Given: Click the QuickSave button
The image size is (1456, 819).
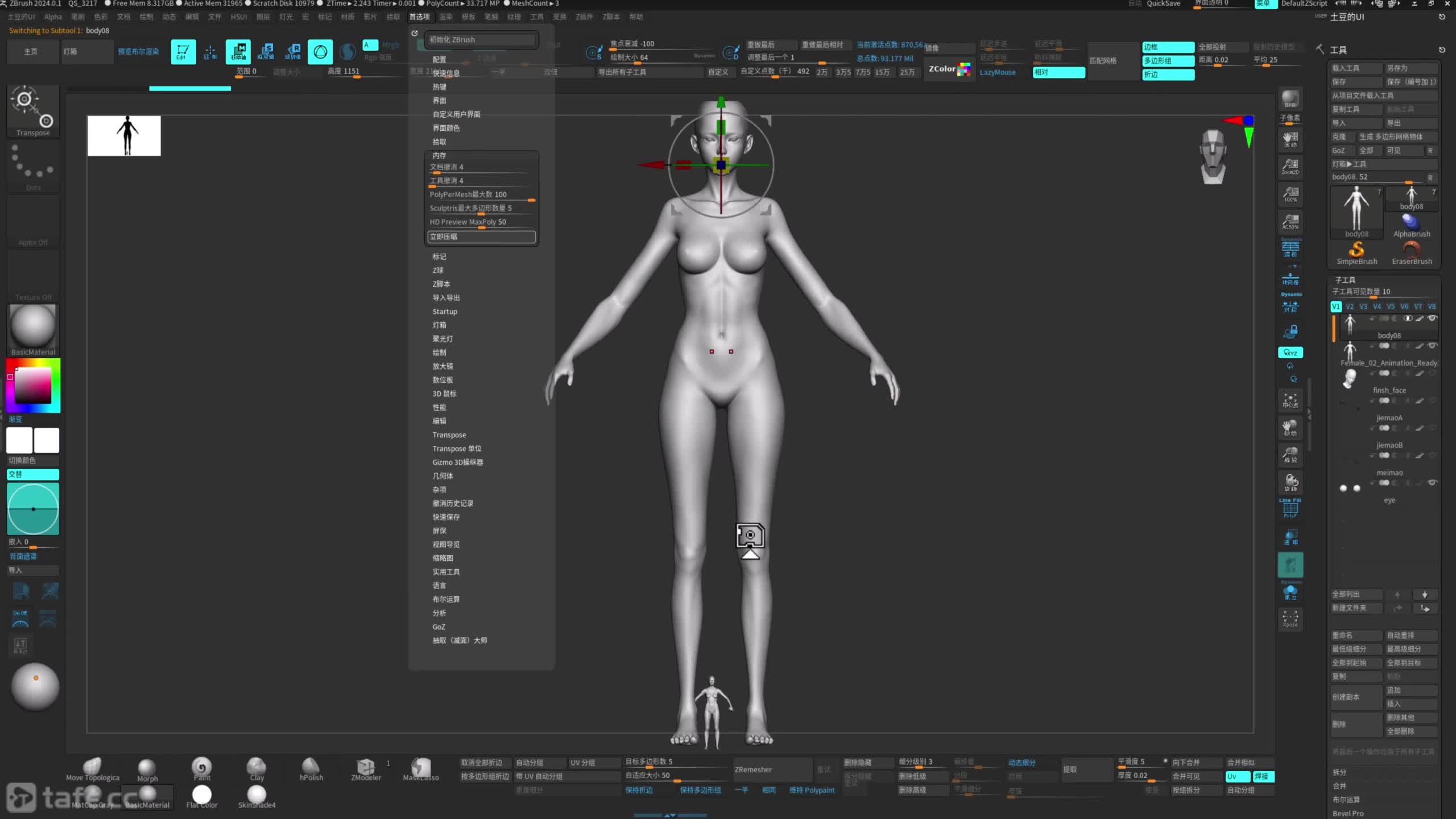Looking at the screenshot, I should [x=1163, y=3].
